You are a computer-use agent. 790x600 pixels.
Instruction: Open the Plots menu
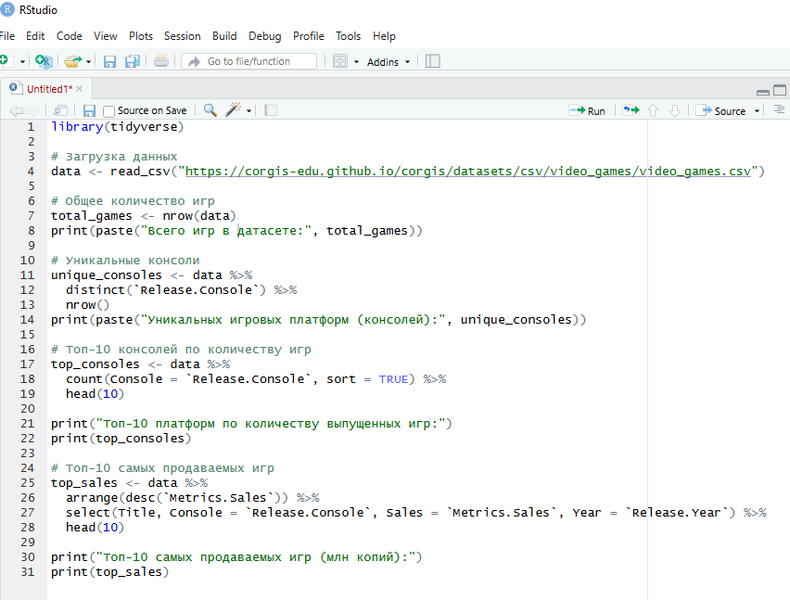tap(141, 36)
